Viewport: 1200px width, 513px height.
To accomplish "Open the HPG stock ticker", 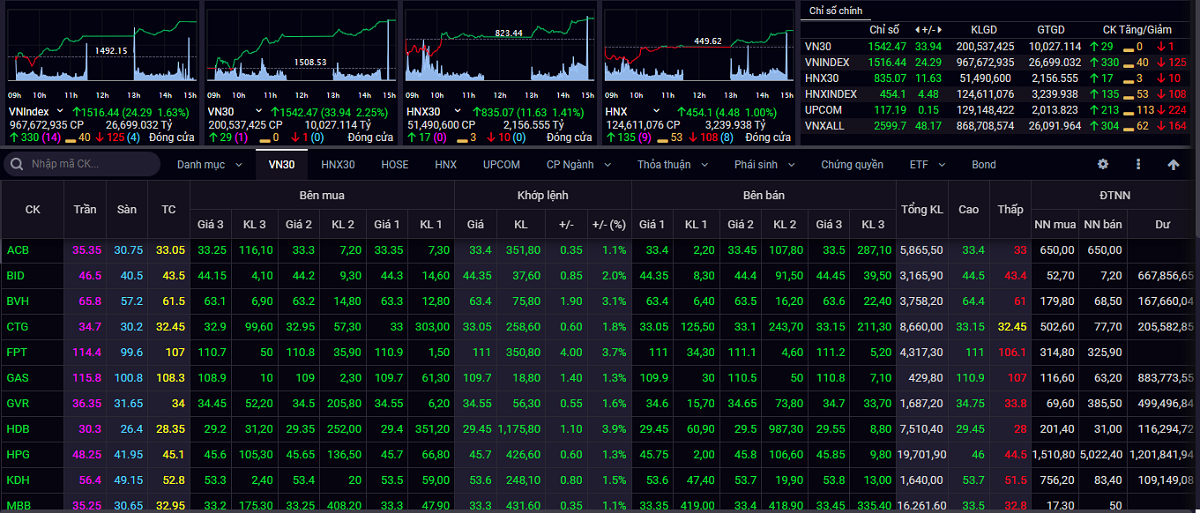I will click(x=17, y=455).
